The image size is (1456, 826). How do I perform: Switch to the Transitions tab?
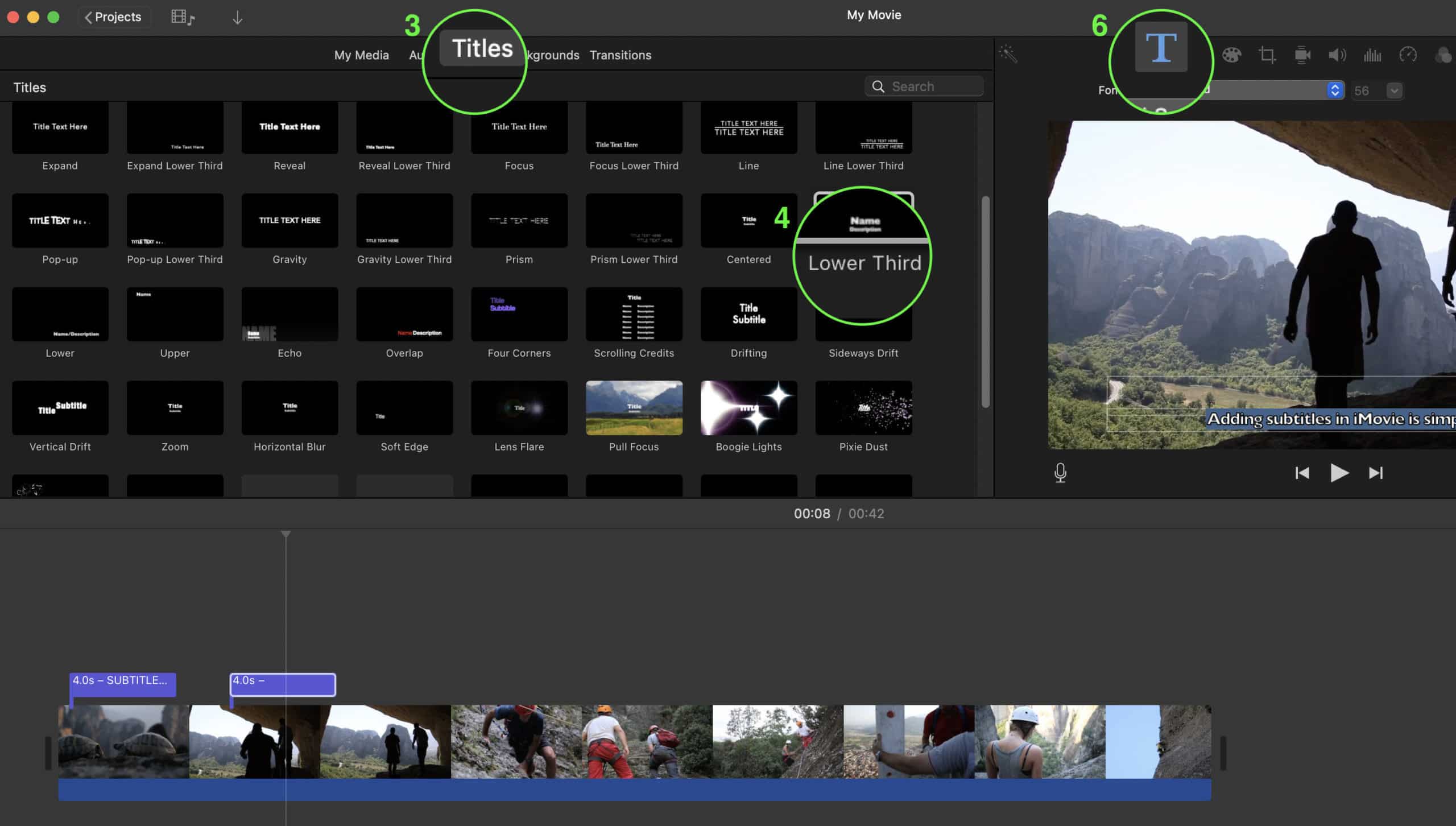click(x=620, y=55)
